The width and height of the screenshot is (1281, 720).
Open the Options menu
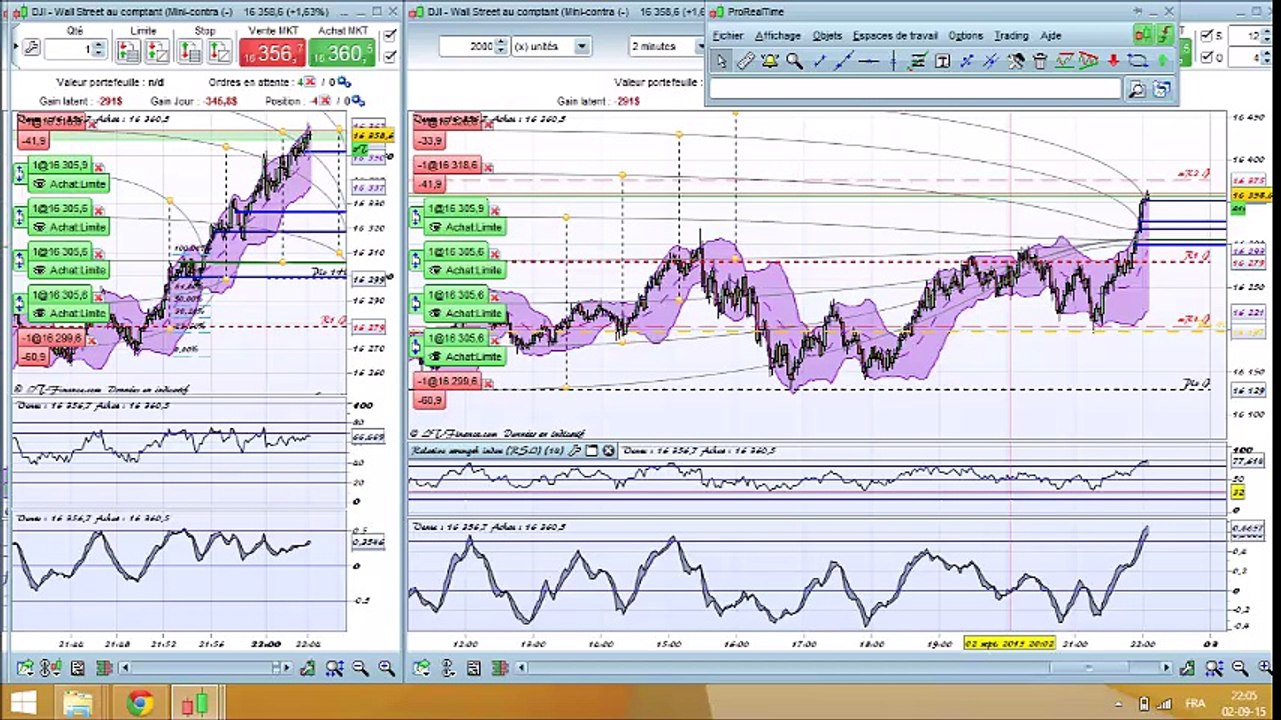point(966,35)
